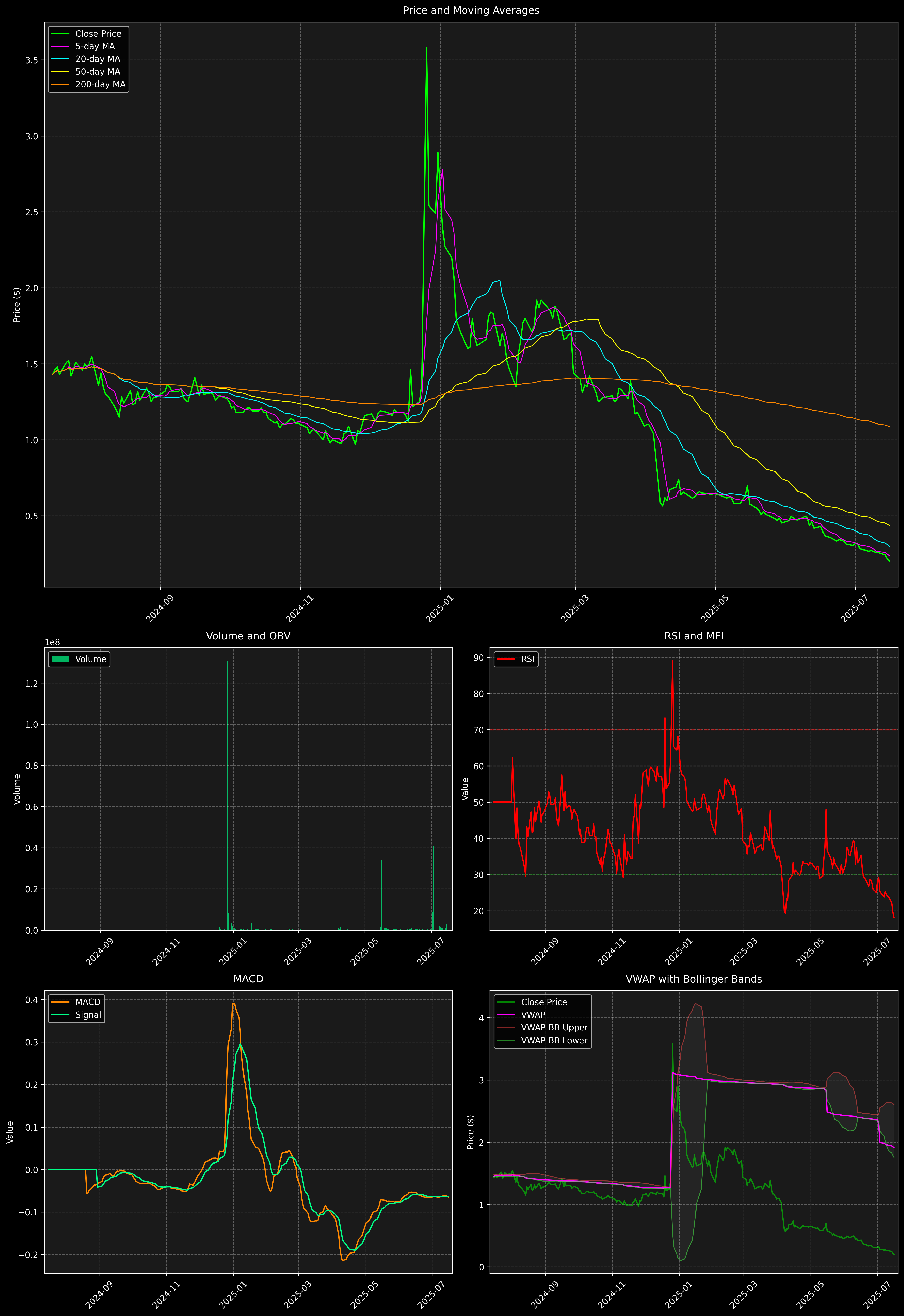Click the "0.8" y-tick on volume chart
This screenshot has width=904, height=1316.
click(x=32, y=765)
